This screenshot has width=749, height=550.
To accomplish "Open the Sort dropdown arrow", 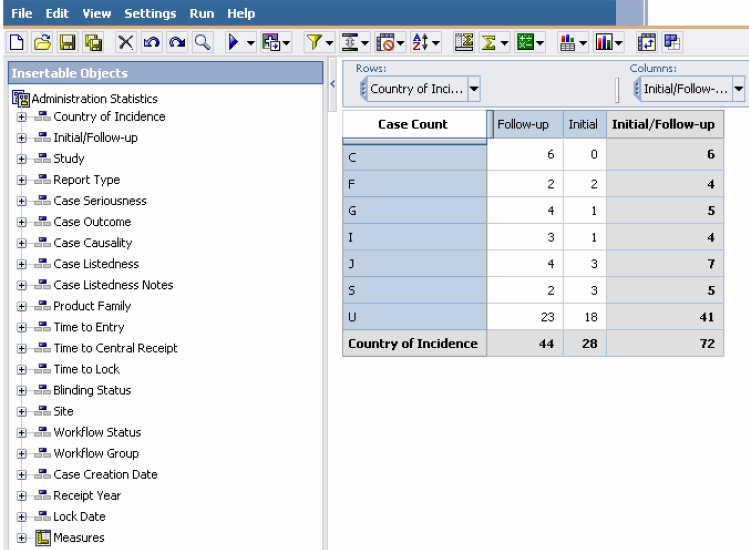I will tap(436, 43).
